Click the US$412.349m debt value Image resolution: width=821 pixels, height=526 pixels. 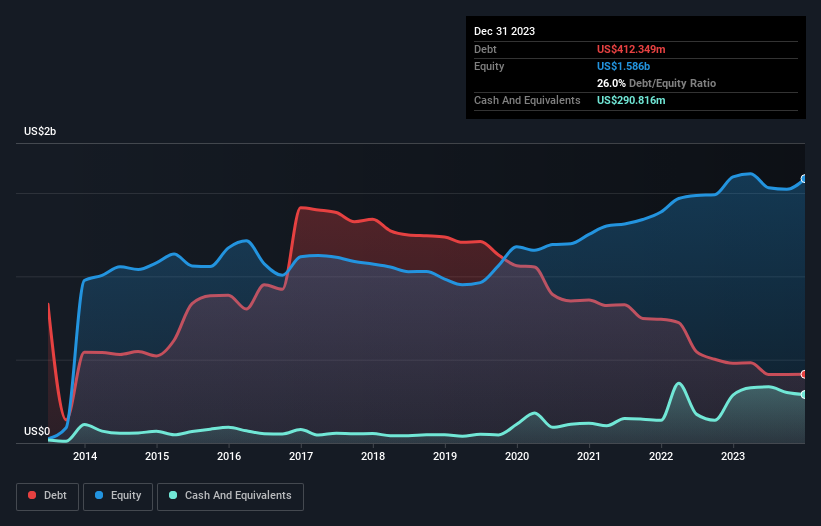(x=631, y=49)
